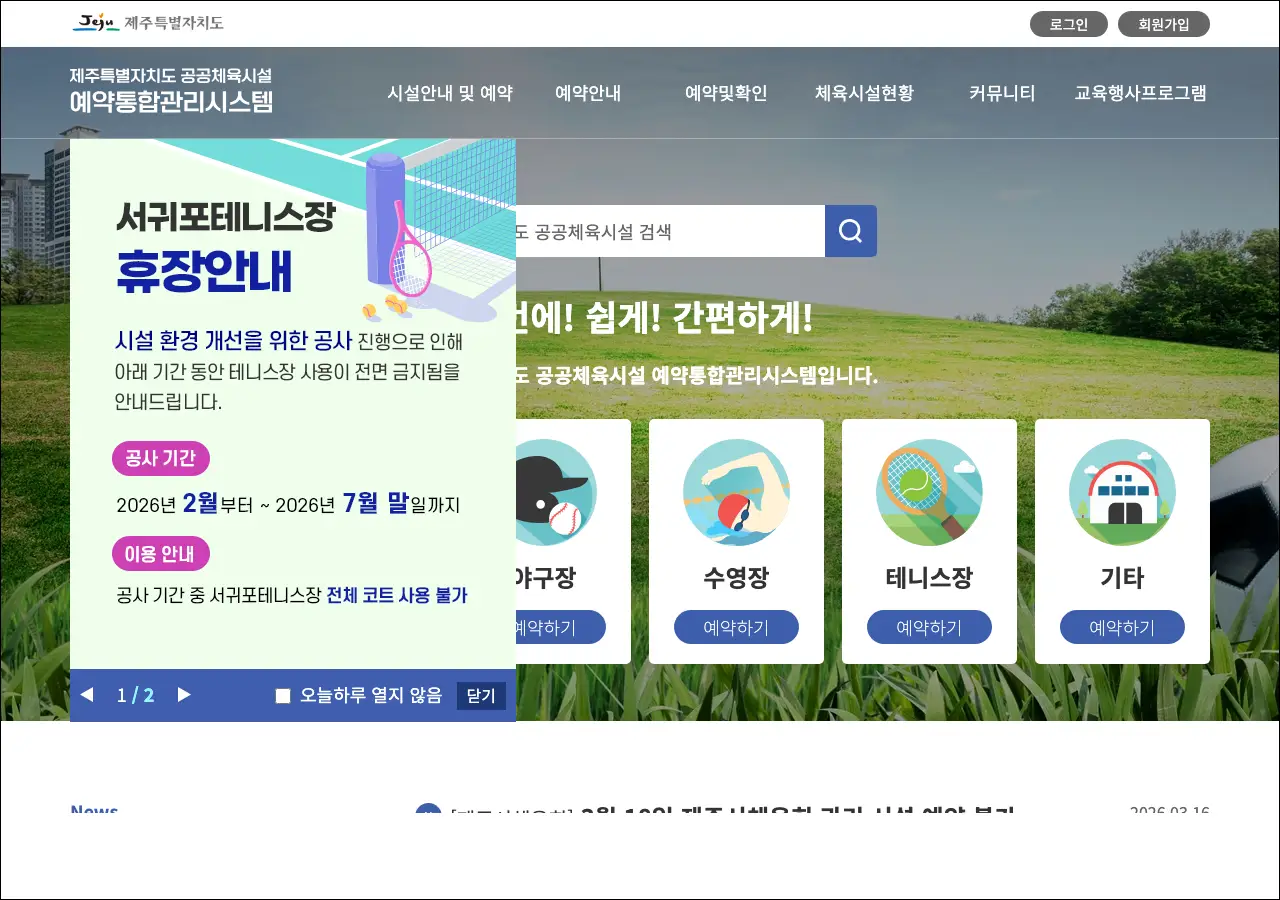Go to previous popup slide arrow
The height and width of the screenshot is (900, 1280).
[x=87, y=695]
